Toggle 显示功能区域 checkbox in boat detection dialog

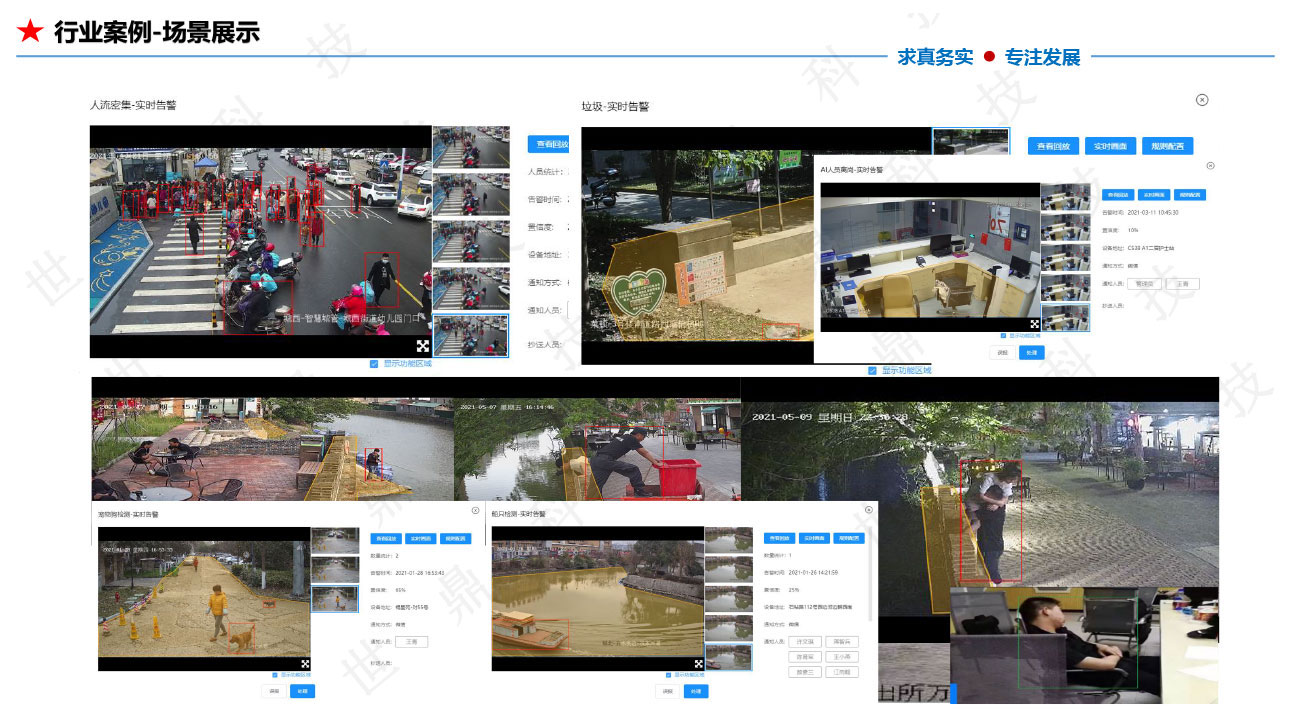point(666,675)
